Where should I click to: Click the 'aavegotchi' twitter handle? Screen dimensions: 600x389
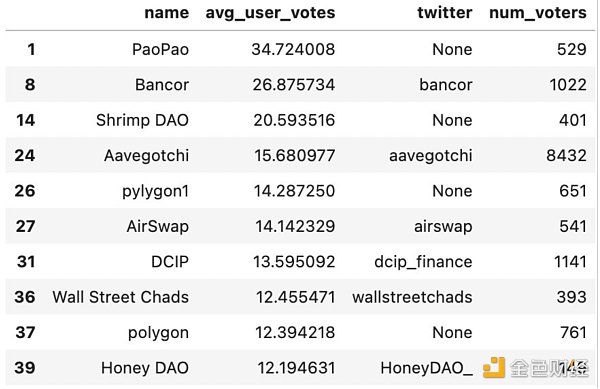tap(431, 156)
